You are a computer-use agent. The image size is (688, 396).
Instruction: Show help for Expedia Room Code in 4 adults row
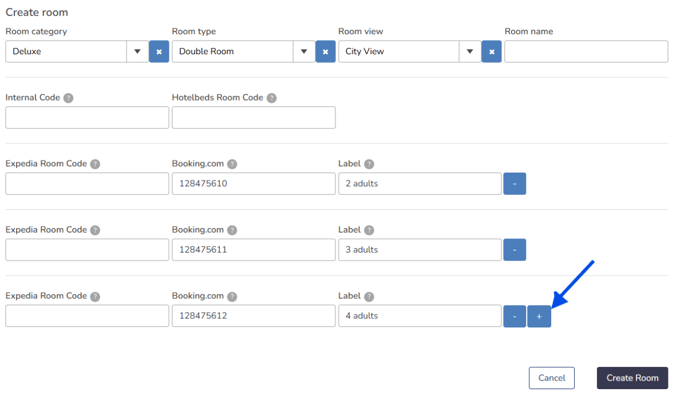pos(95,296)
